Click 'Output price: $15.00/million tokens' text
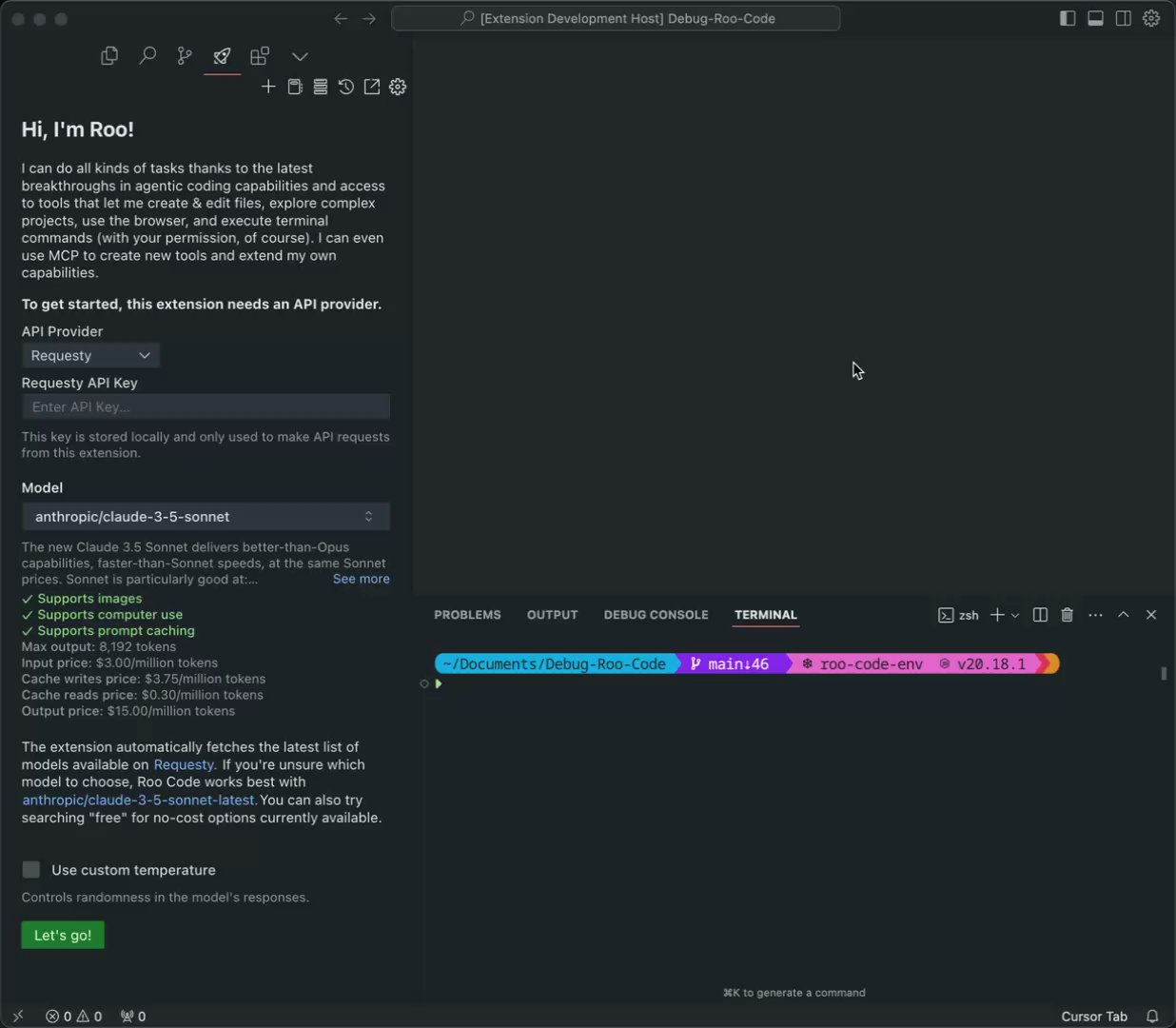This screenshot has height=1028, width=1176. coord(128,710)
